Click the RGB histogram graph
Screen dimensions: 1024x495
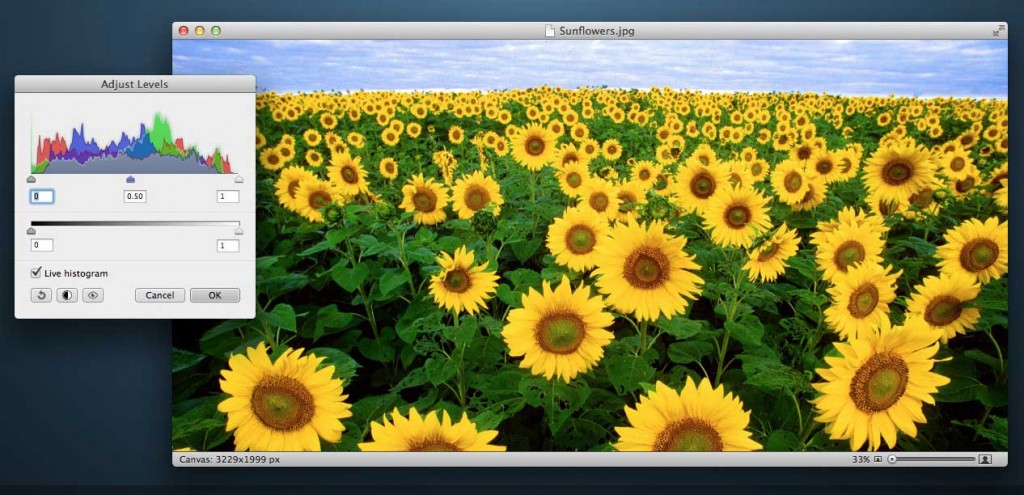[135, 142]
